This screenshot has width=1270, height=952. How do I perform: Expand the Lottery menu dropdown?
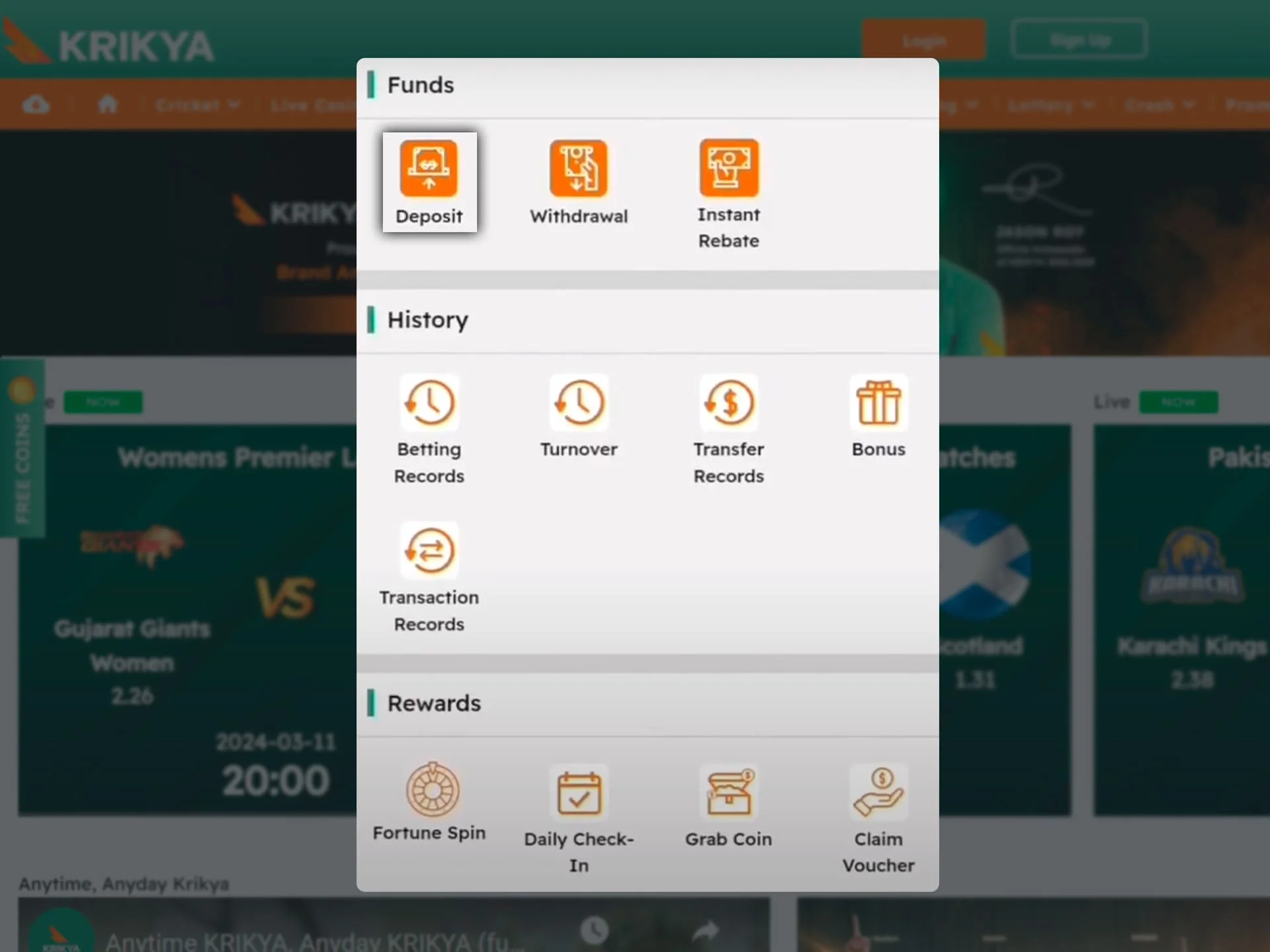point(1052,104)
